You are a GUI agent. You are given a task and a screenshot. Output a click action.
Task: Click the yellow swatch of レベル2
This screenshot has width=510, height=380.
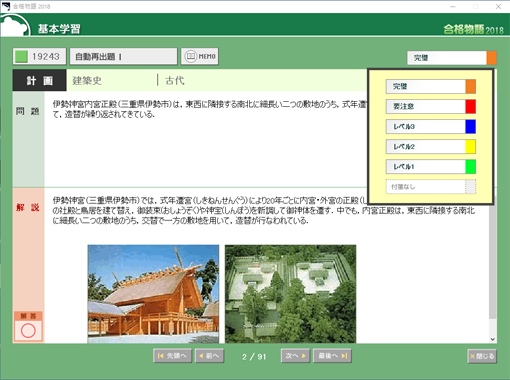click(x=471, y=146)
